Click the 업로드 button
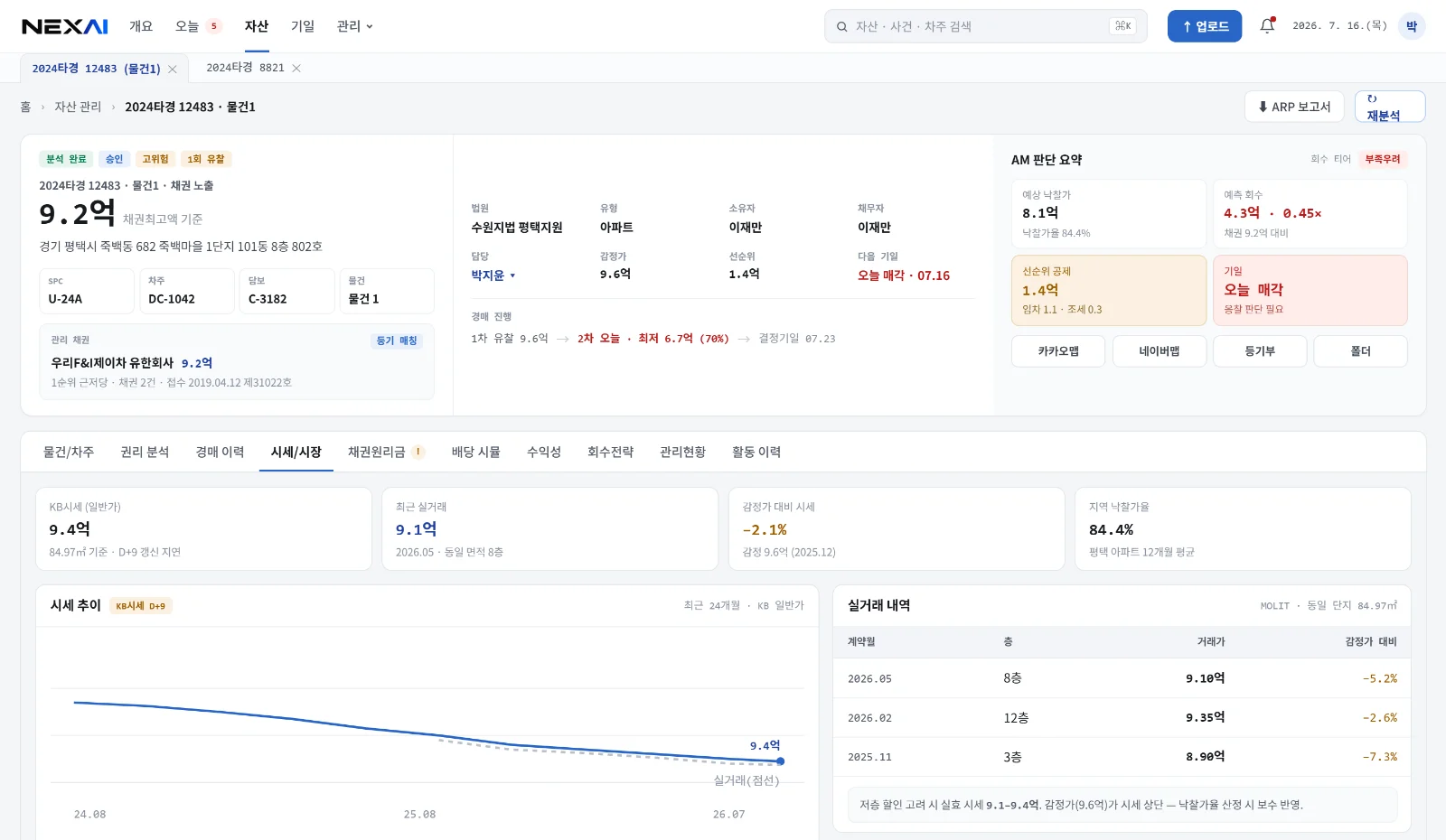The height and width of the screenshot is (840, 1446). tap(1205, 26)
